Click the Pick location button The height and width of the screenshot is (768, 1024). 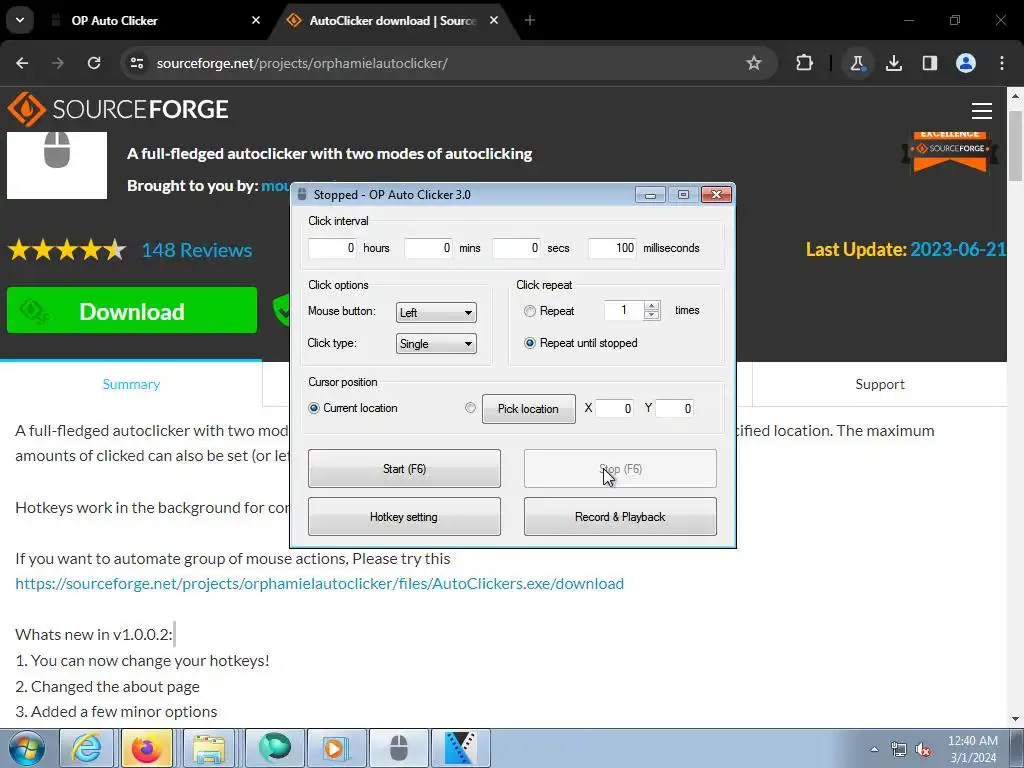click(x=528, y=409)
